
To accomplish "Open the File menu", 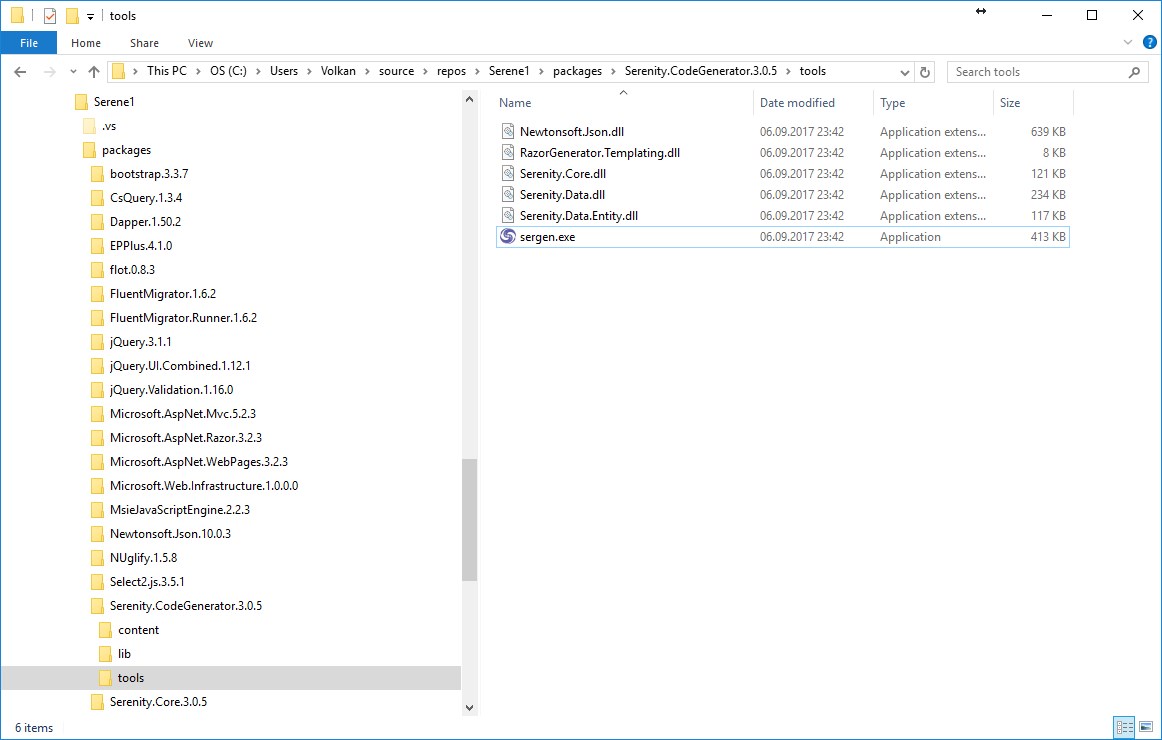I will coord(29,43).
